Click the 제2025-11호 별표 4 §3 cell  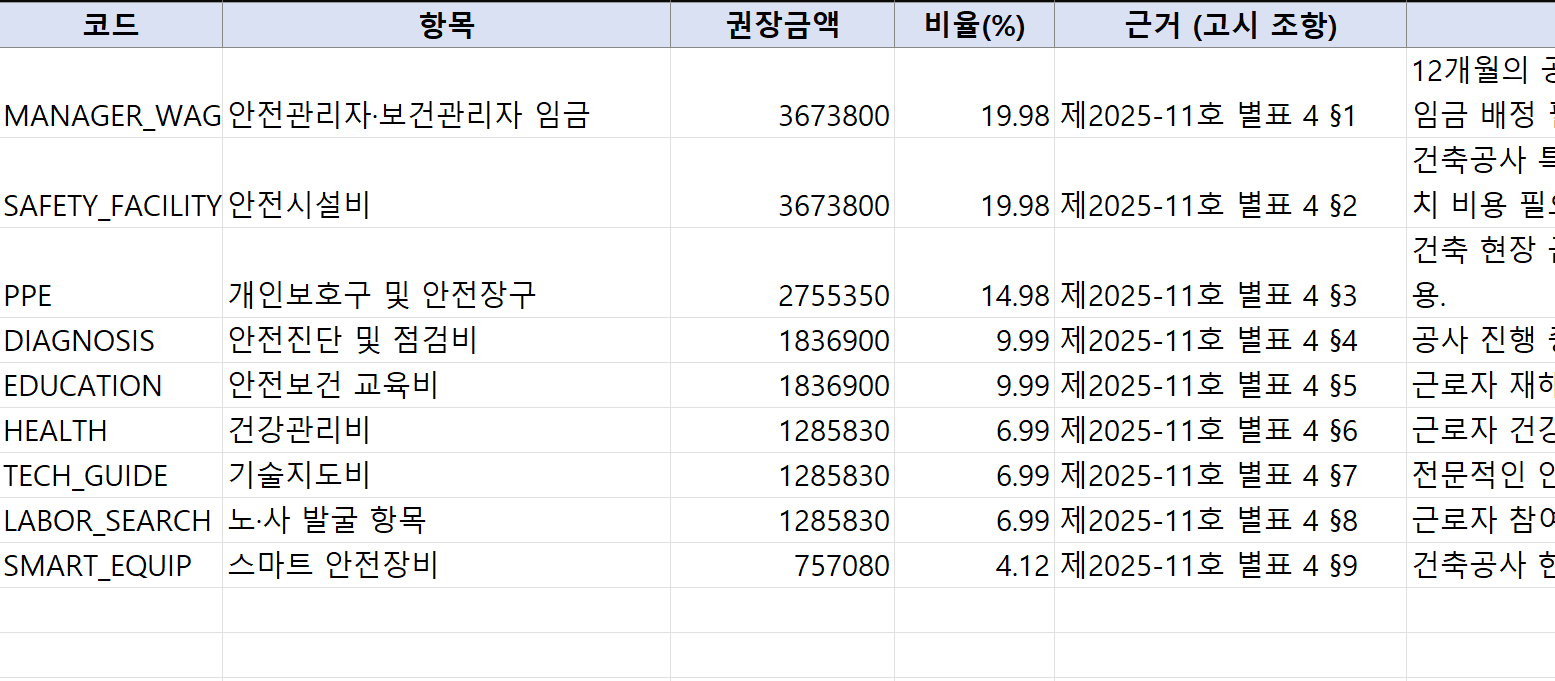(1230, 273)
